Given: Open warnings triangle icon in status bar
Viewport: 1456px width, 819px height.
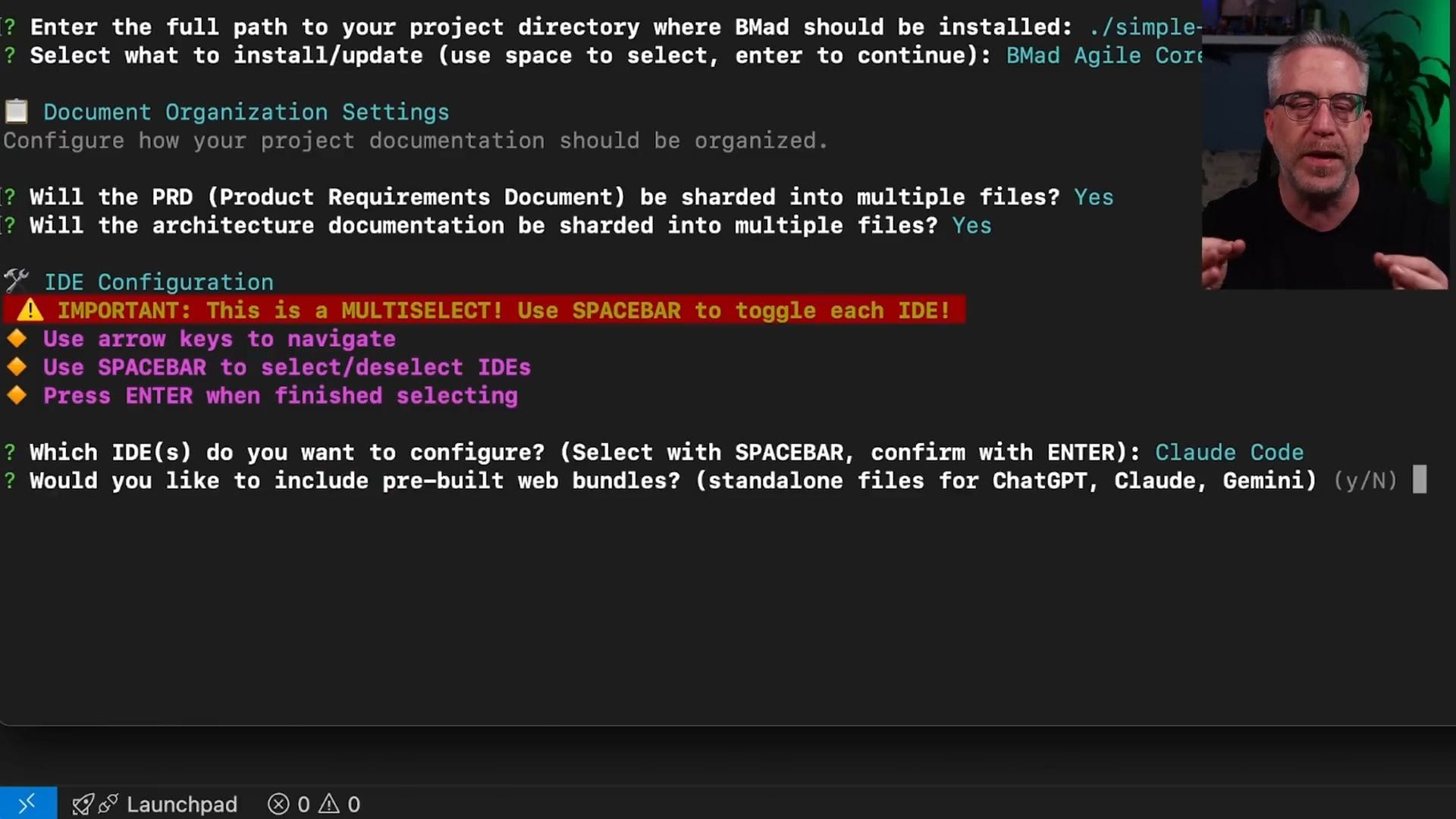Looking at the screenshot, I should pyautogui.click(x=329, y=804).
